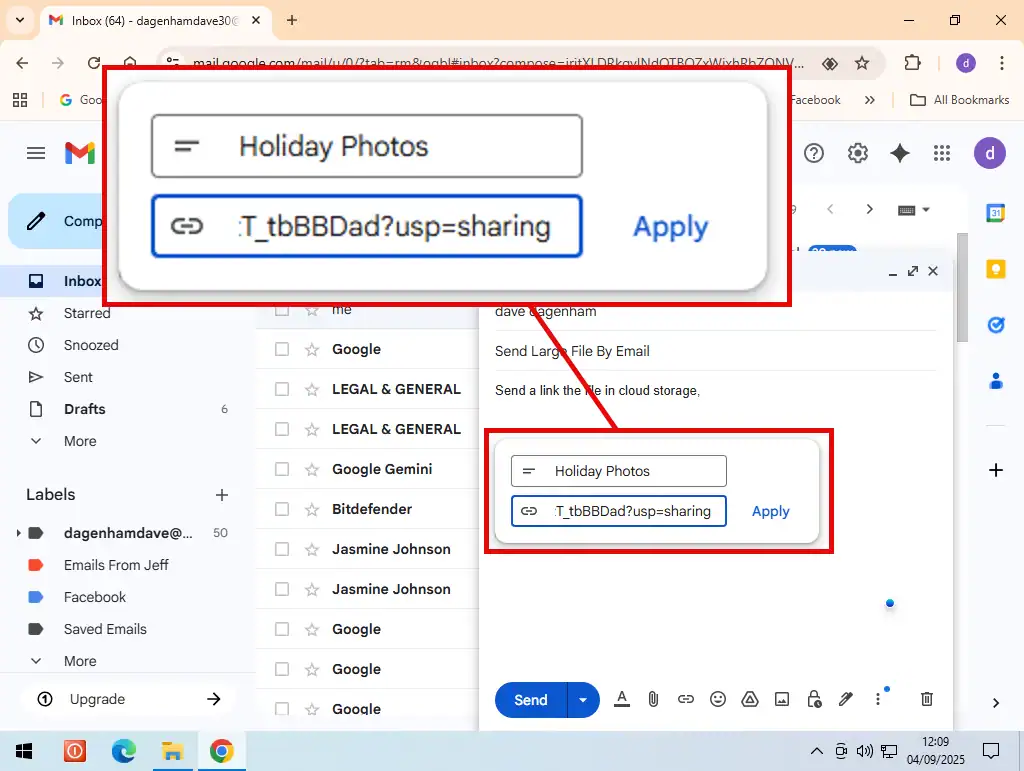Viewport: 1024px width, 771px height.
Task: Star the first Jasmine Johnson email
Action: pos(312,549)
